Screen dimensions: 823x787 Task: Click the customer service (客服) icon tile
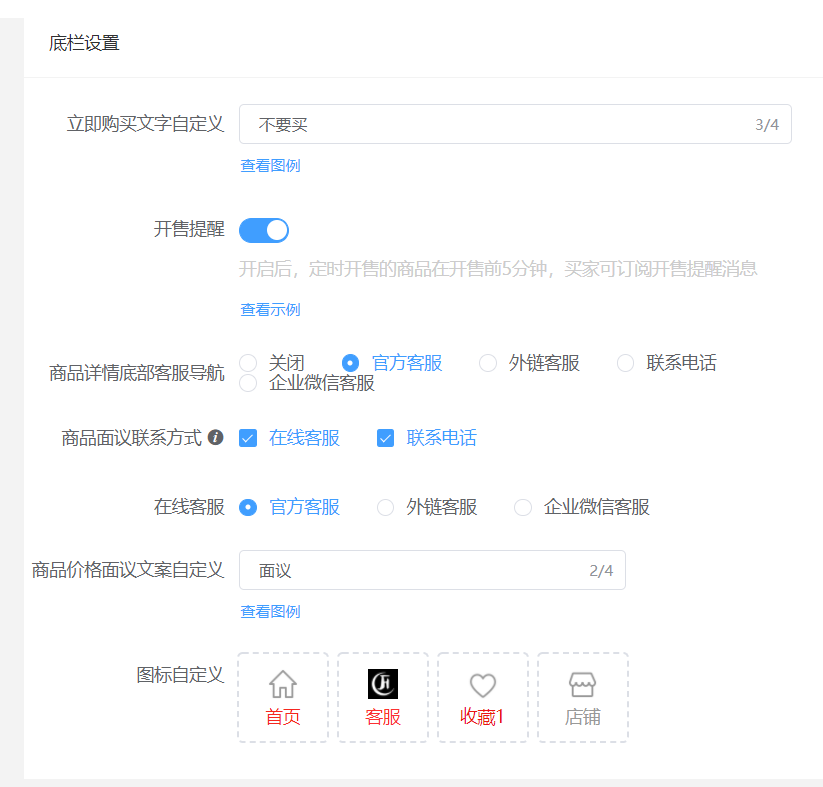pos(383,697)
